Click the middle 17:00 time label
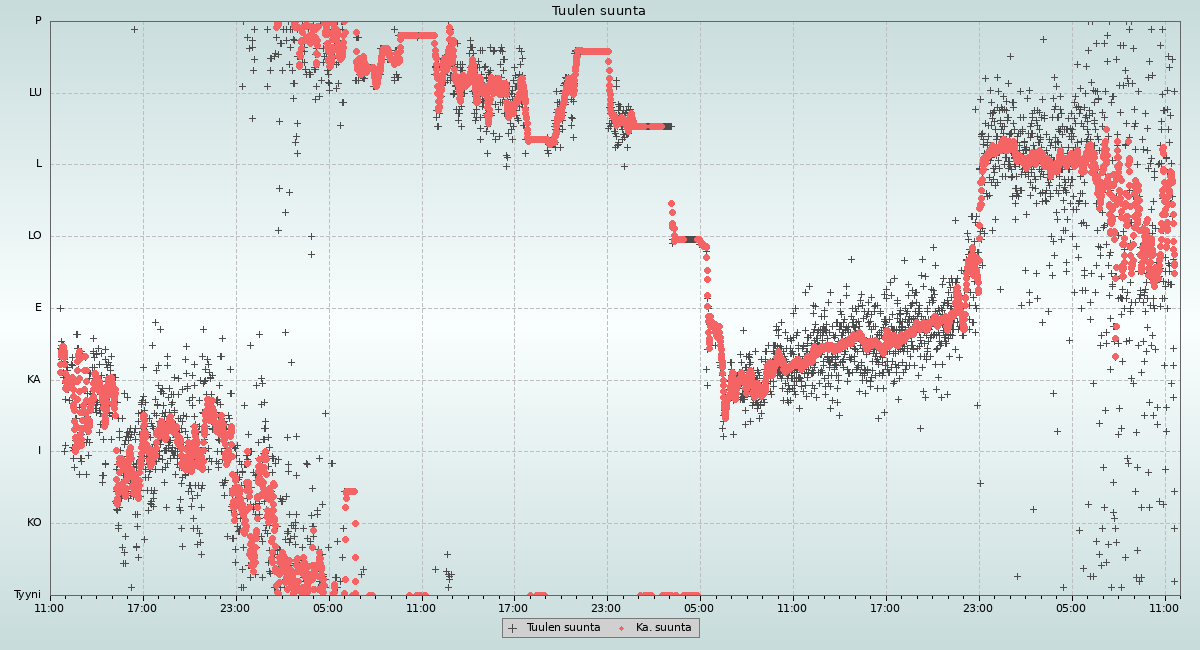Viewport: 1200px width, 650px height. pos(513,607)
